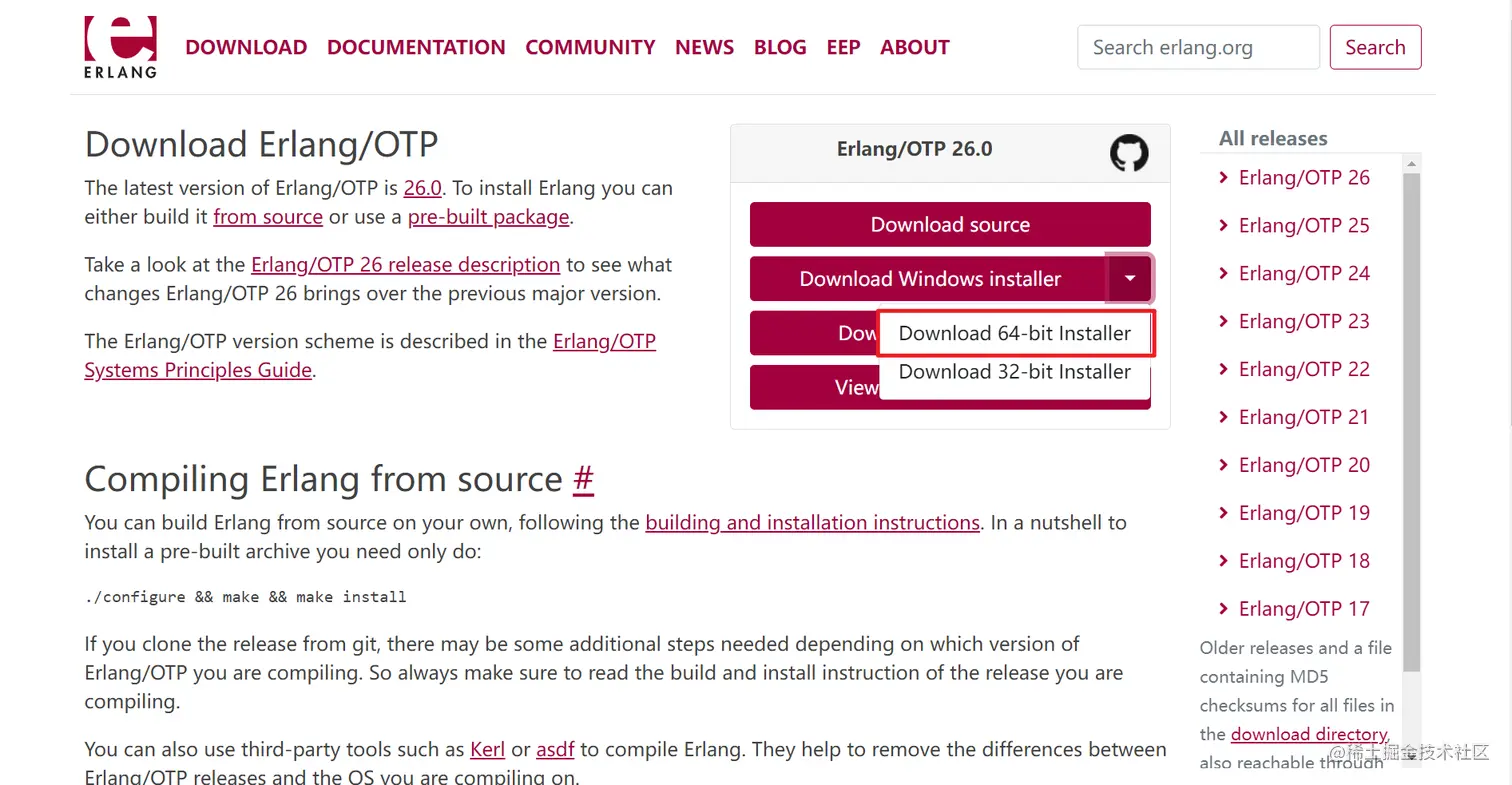The image size is (1512, 785).
Task: Click the chevron icon beside Erlang/OTP 22
Action: point(1223,369)
